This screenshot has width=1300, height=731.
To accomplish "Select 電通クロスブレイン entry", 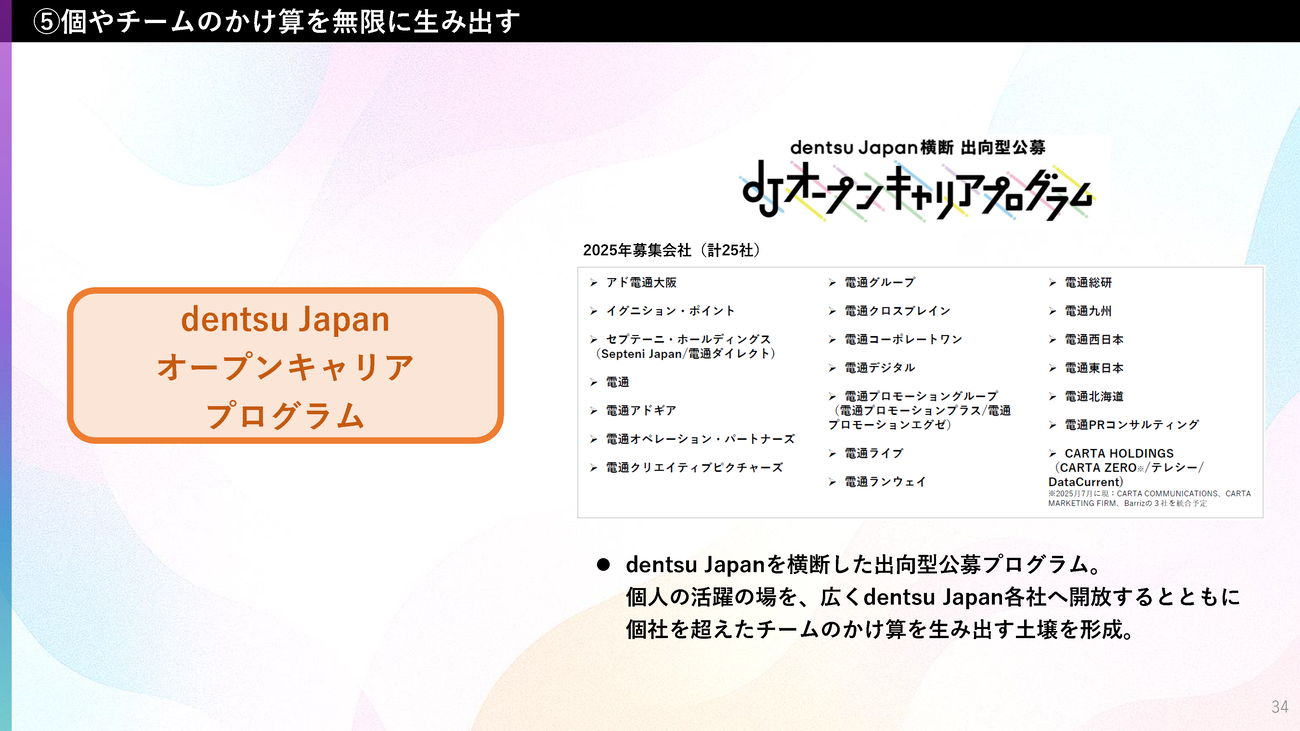I will click(x=897, y=311).
